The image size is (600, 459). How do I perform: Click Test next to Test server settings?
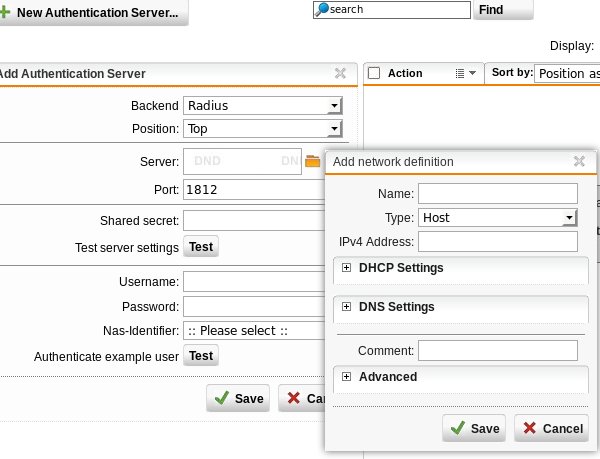(201, 247)
